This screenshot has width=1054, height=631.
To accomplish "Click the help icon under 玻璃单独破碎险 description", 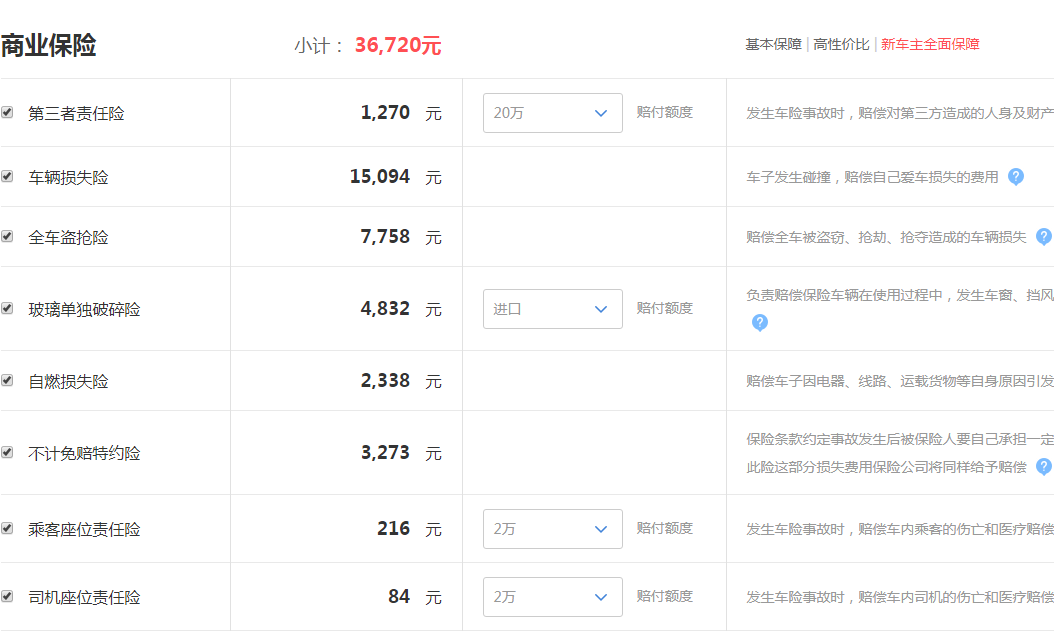I will click(x=760, y=323).
